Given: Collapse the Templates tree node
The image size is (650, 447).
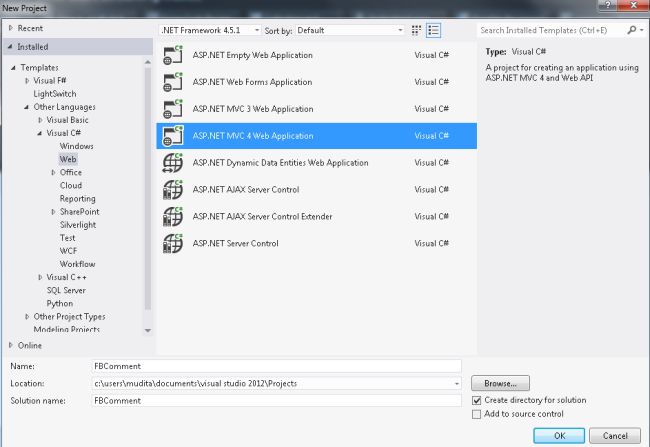Looking at the screenshot, I should click(x=13, y=68).
